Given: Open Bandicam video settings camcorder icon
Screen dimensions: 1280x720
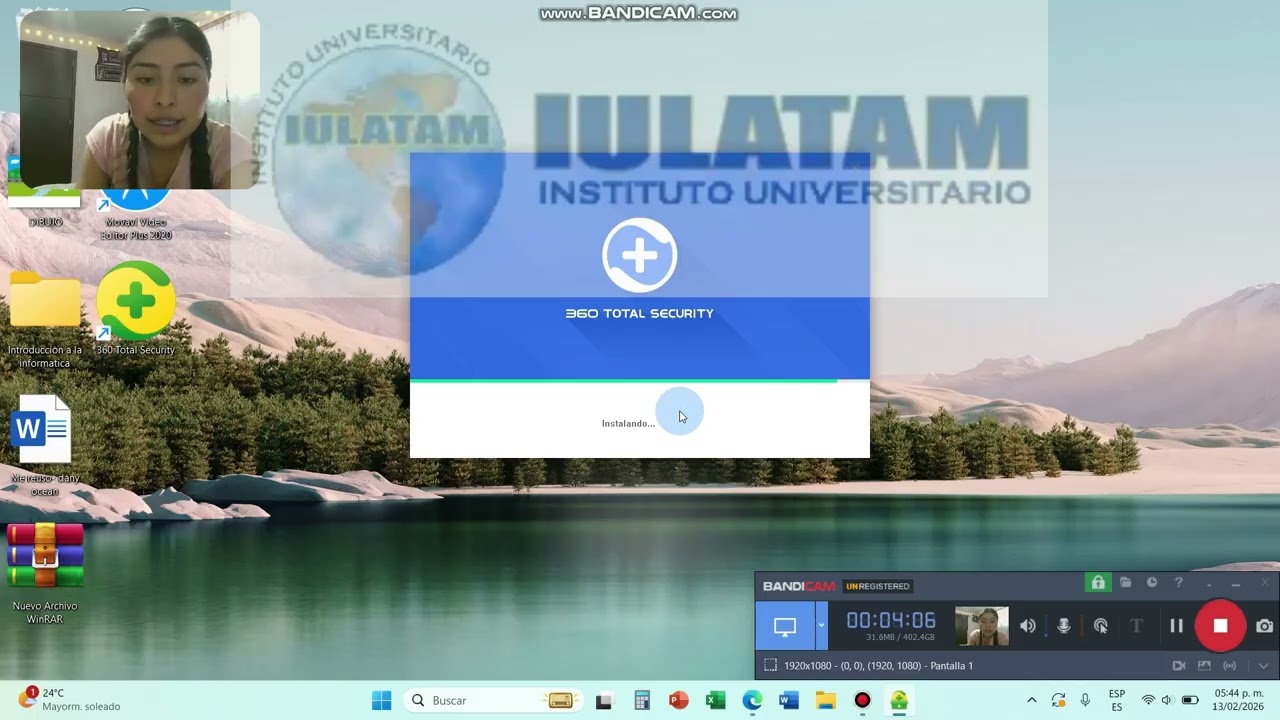Looking at the screenshot, I should [x=1179, y=666].
